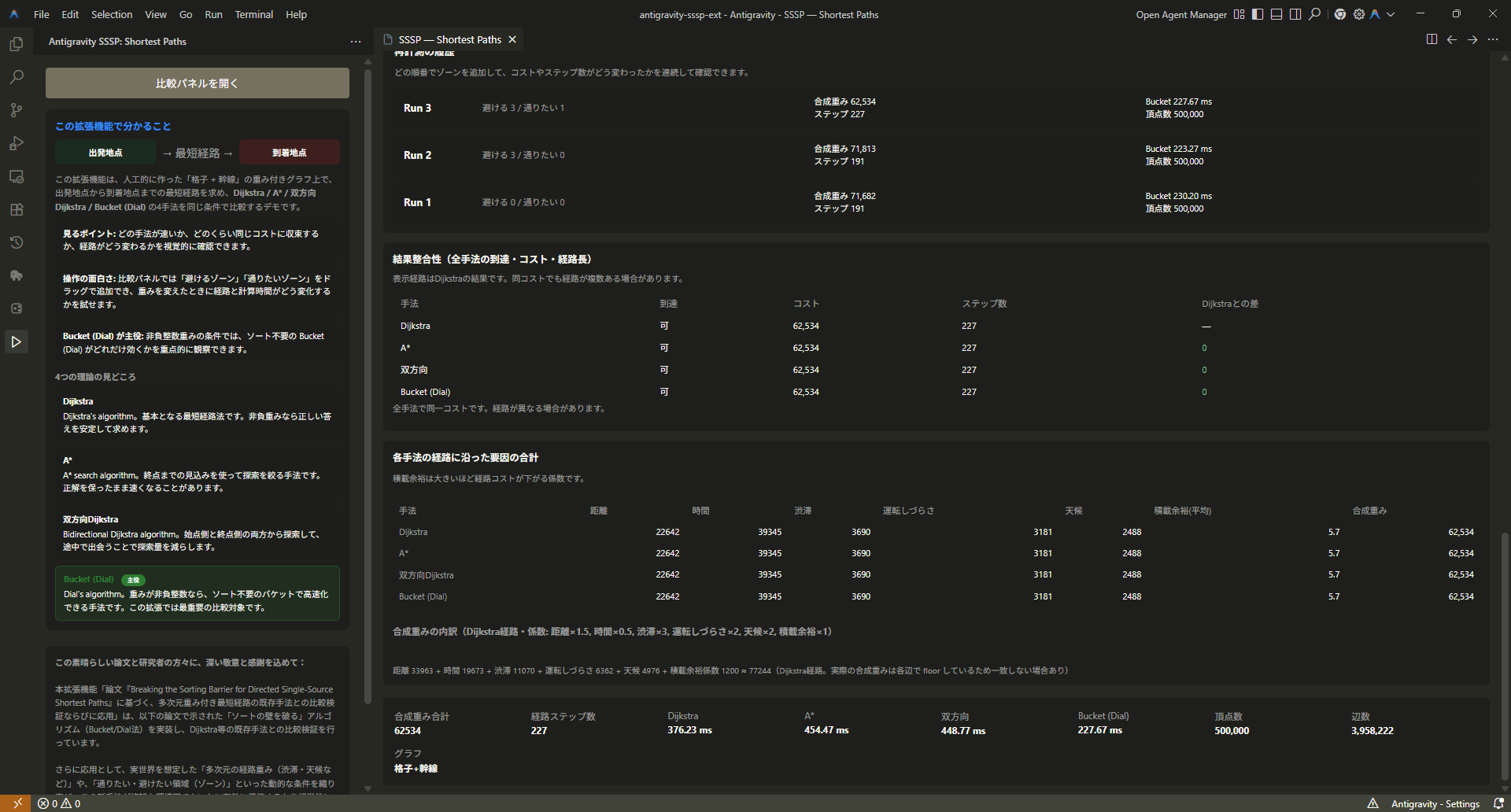Open editor's more actions ellipsis menu
Screen dimensions: 1511x812
click(x=1493, y=39)
